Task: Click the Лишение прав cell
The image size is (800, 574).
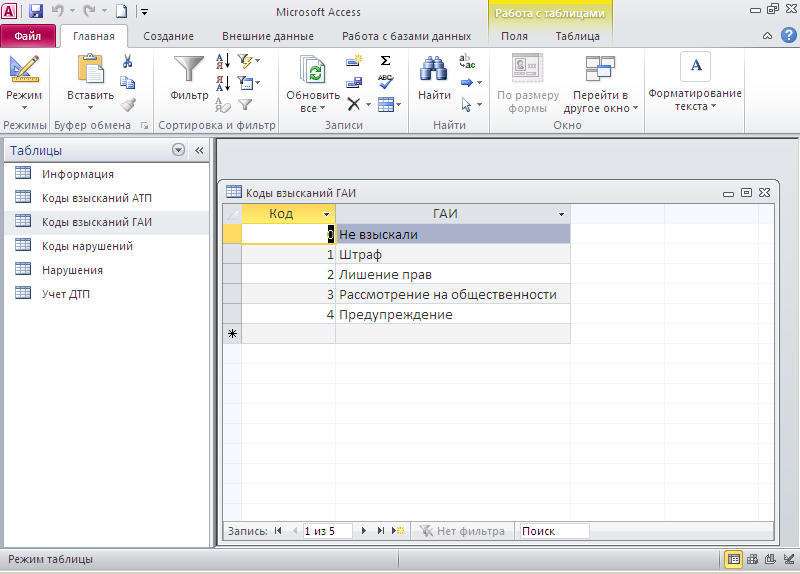Action: click(453, 274)
